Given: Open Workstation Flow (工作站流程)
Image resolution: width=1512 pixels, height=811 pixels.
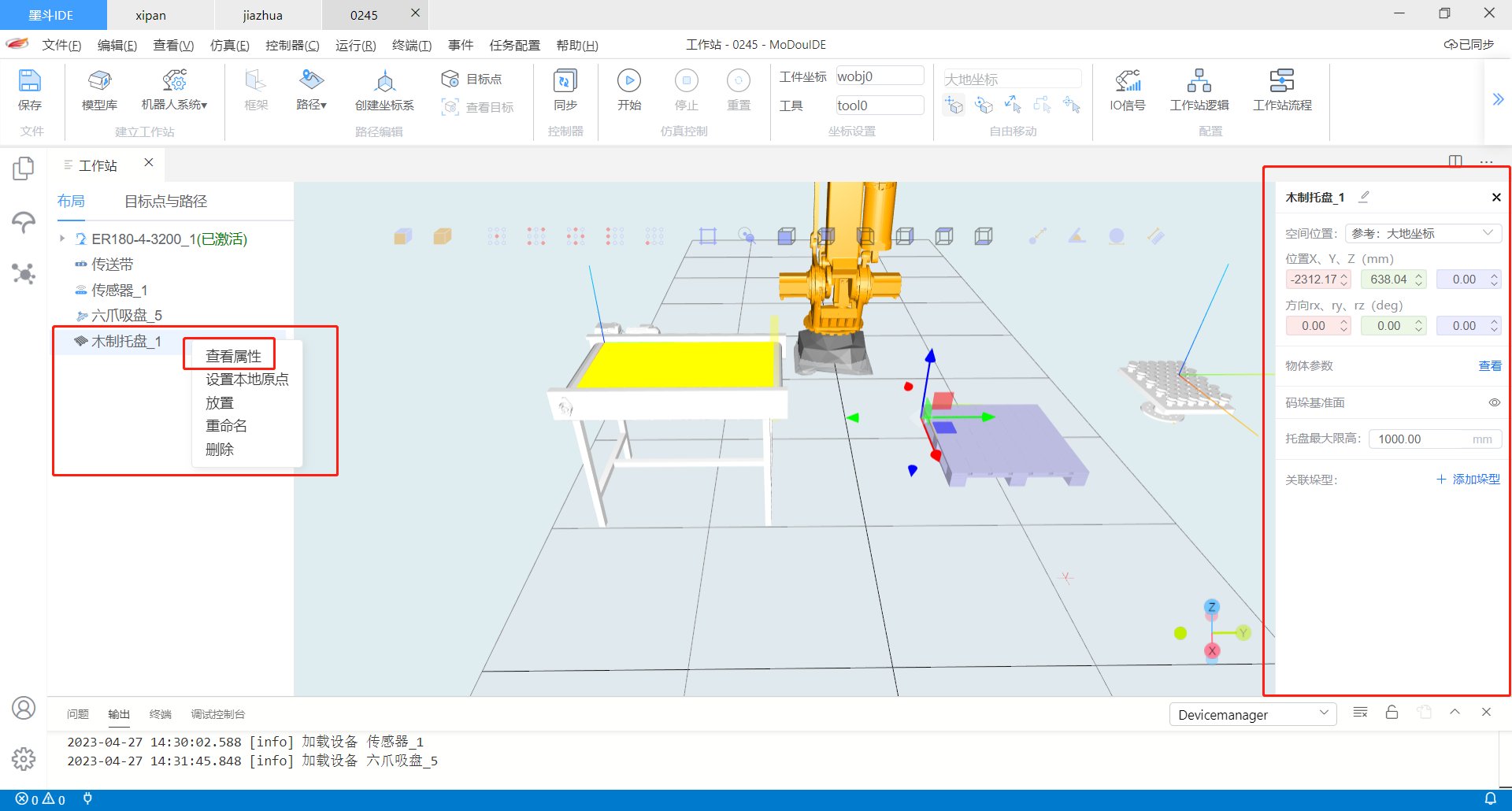Looking at the screenshot, I should tap(1281, 81).
